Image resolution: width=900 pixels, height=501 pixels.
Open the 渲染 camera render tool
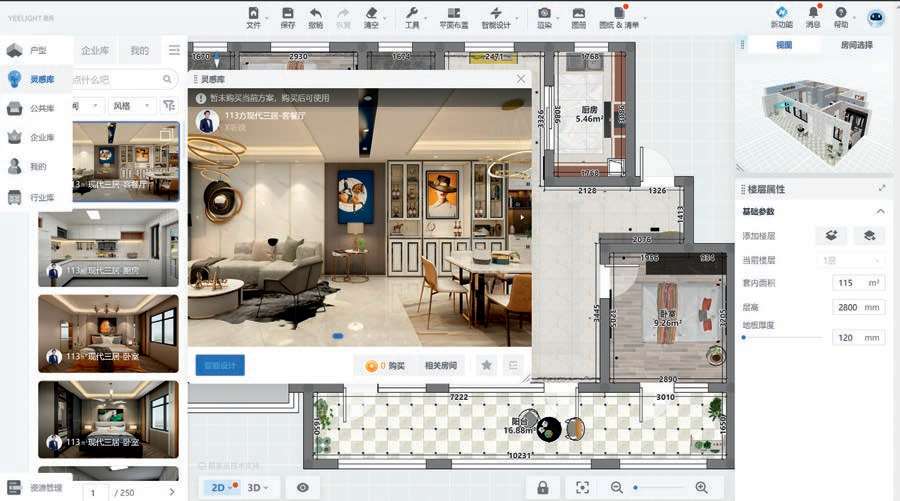coord(544,13)
